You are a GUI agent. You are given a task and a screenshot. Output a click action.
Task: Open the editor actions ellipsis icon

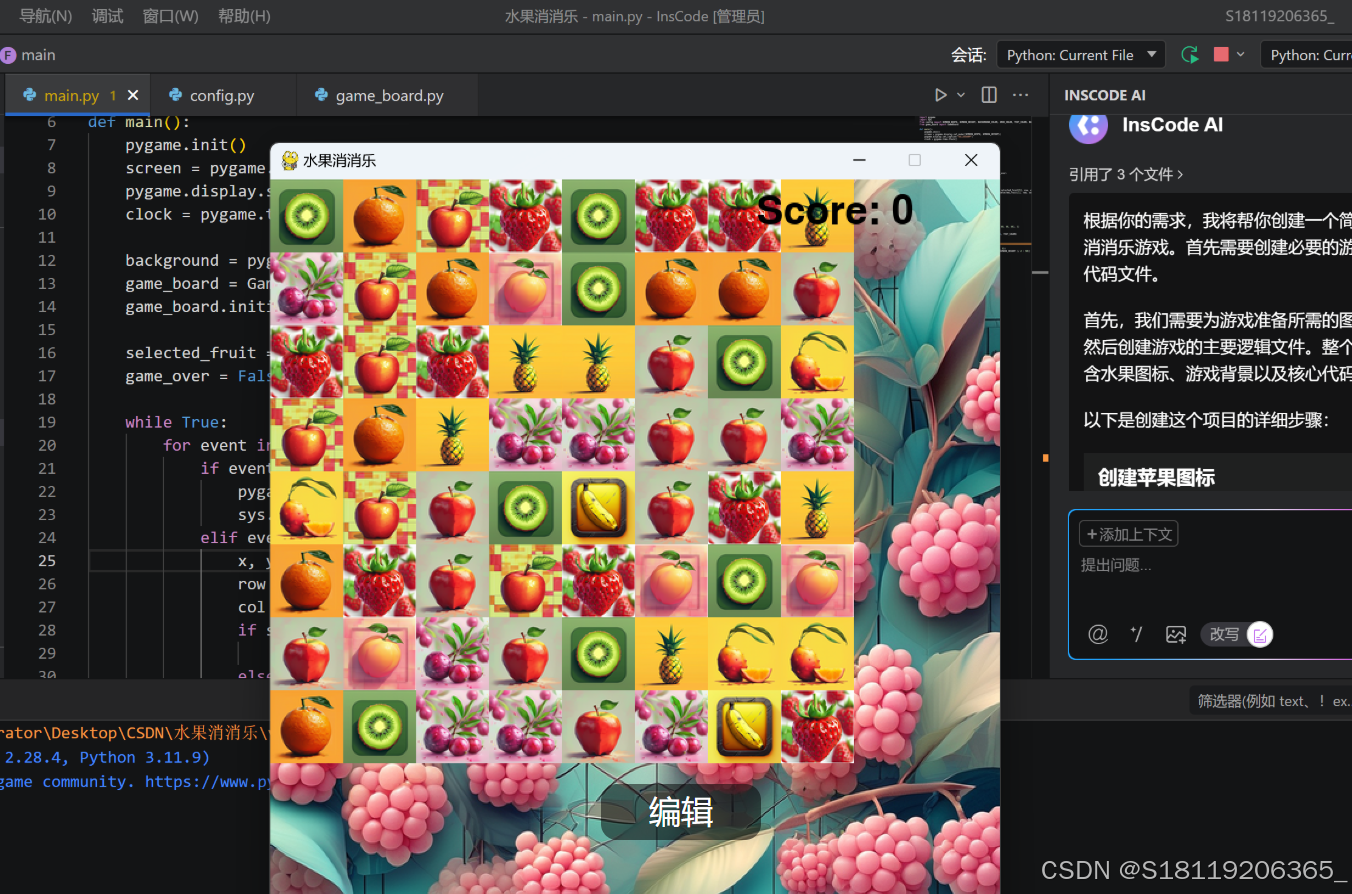pos(1020,95)
